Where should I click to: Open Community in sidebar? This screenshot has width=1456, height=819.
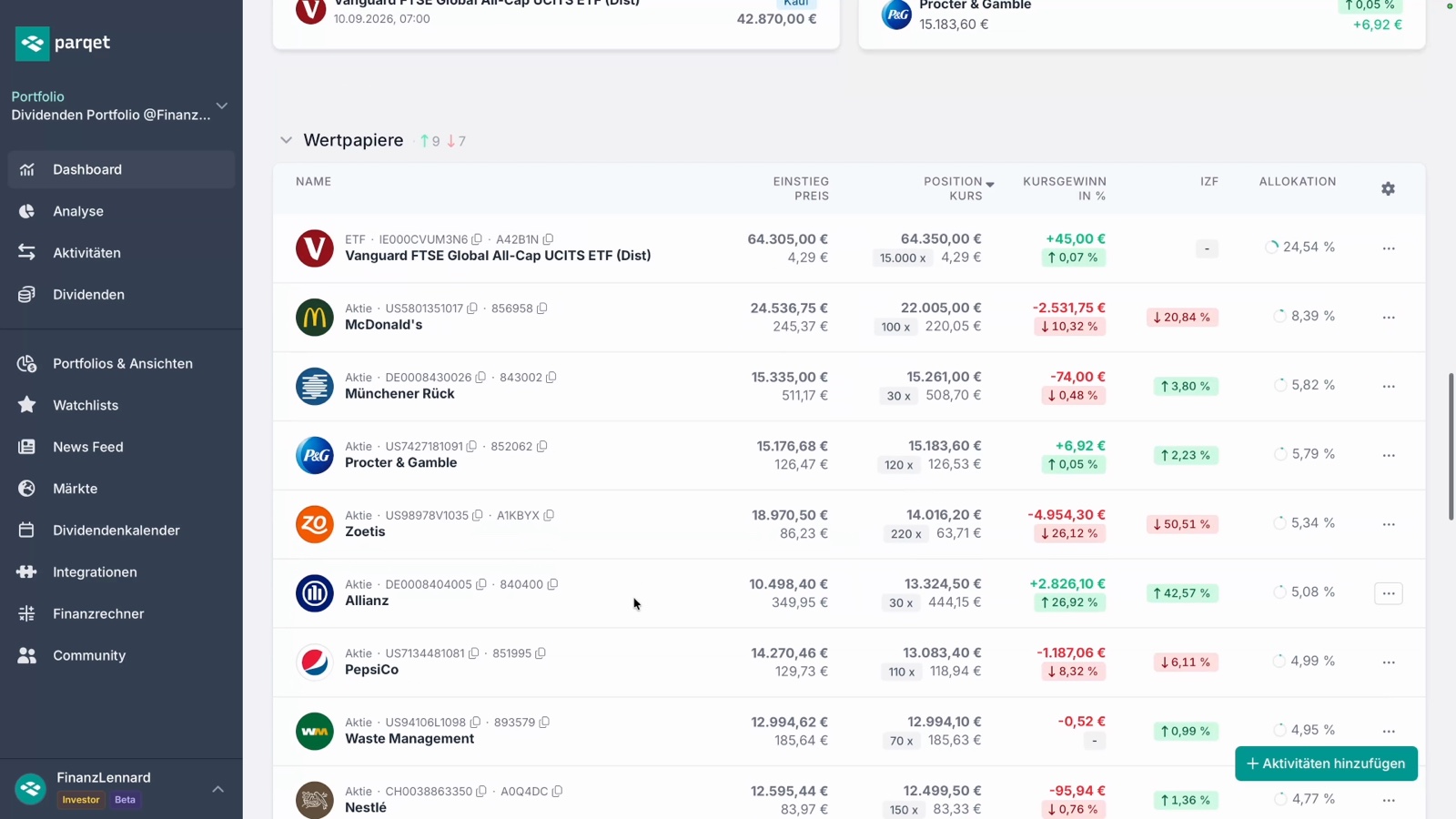tap(121, 655)
